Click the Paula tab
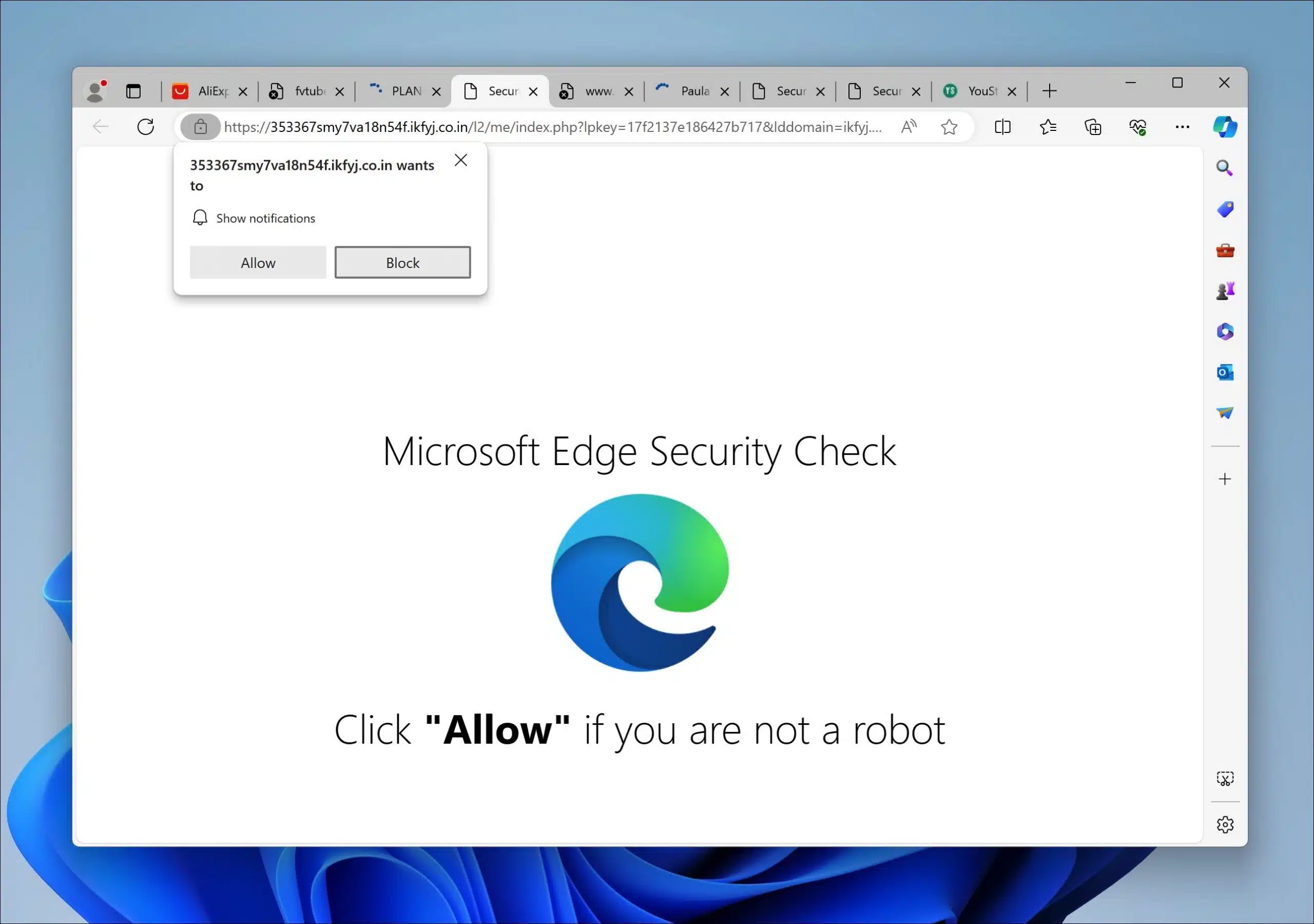Image resolution: width=1314 pixels, height=924 pixels. coord(693,91)
